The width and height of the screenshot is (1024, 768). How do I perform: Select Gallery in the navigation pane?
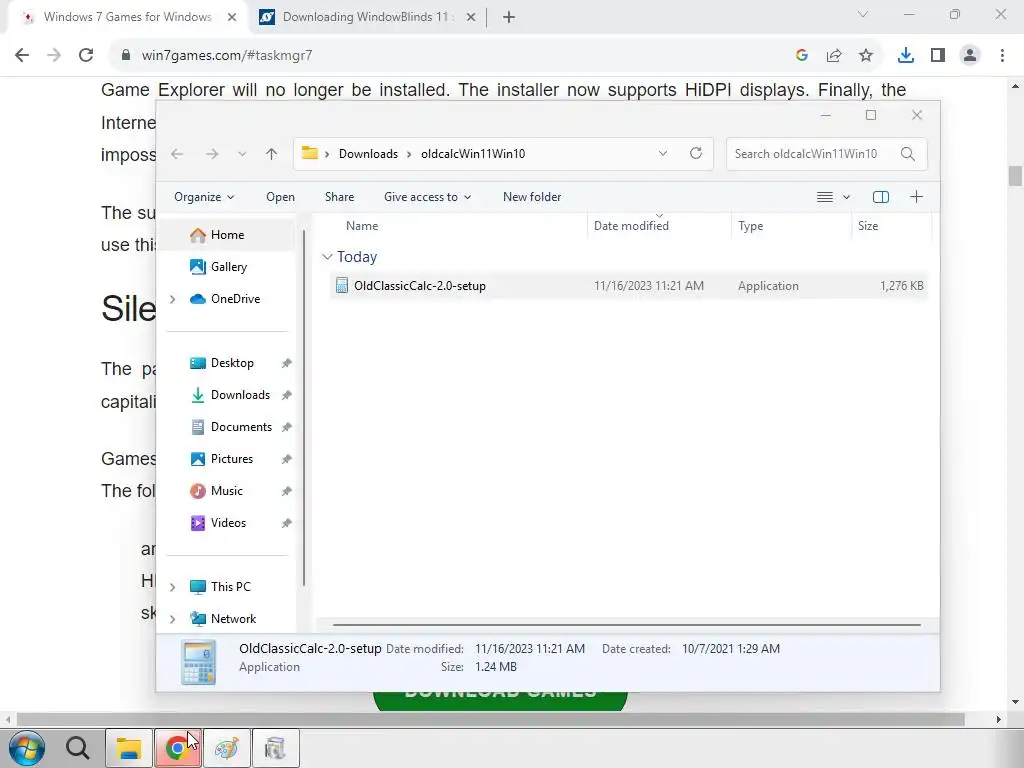227,267
